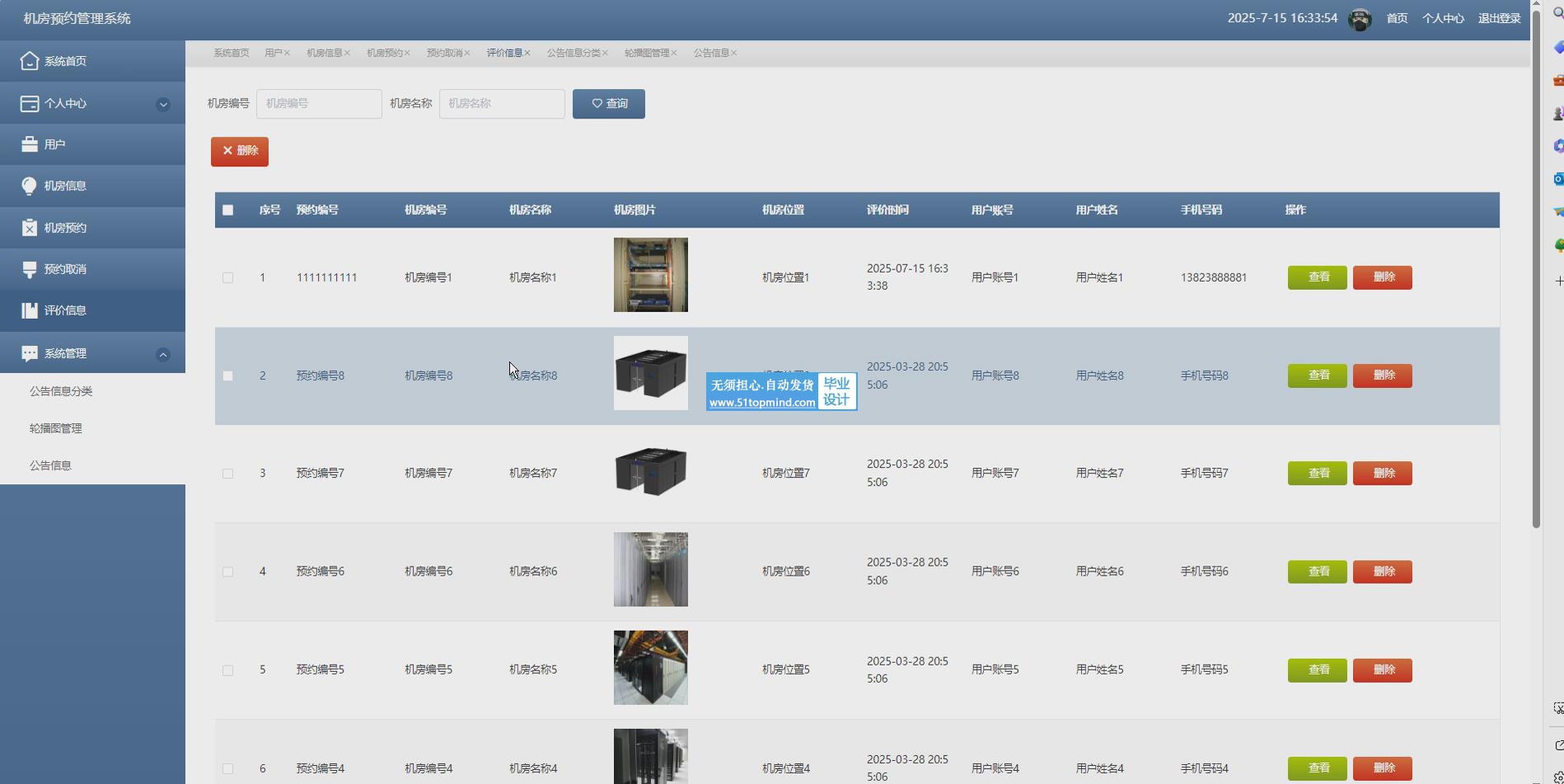Image resolution: width=1564 pixels, height=784 pixels.
Task: Check the checkbox for row 1
Action: (x=228, y=278)
